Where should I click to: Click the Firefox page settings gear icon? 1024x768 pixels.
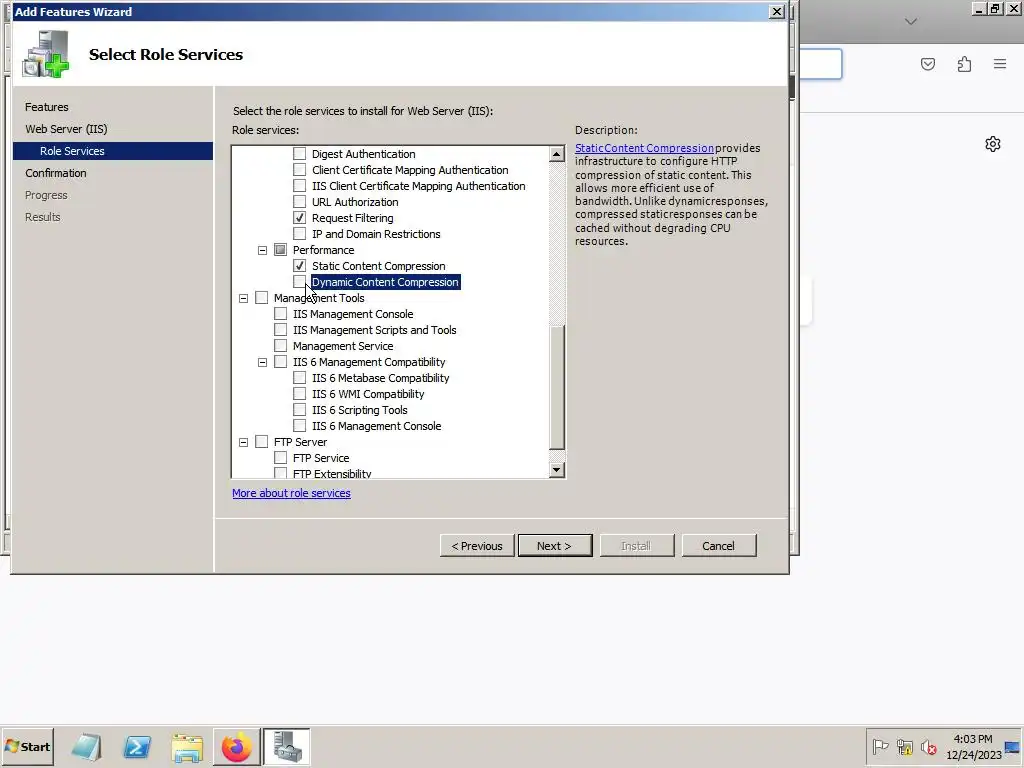tap(993, 144)
